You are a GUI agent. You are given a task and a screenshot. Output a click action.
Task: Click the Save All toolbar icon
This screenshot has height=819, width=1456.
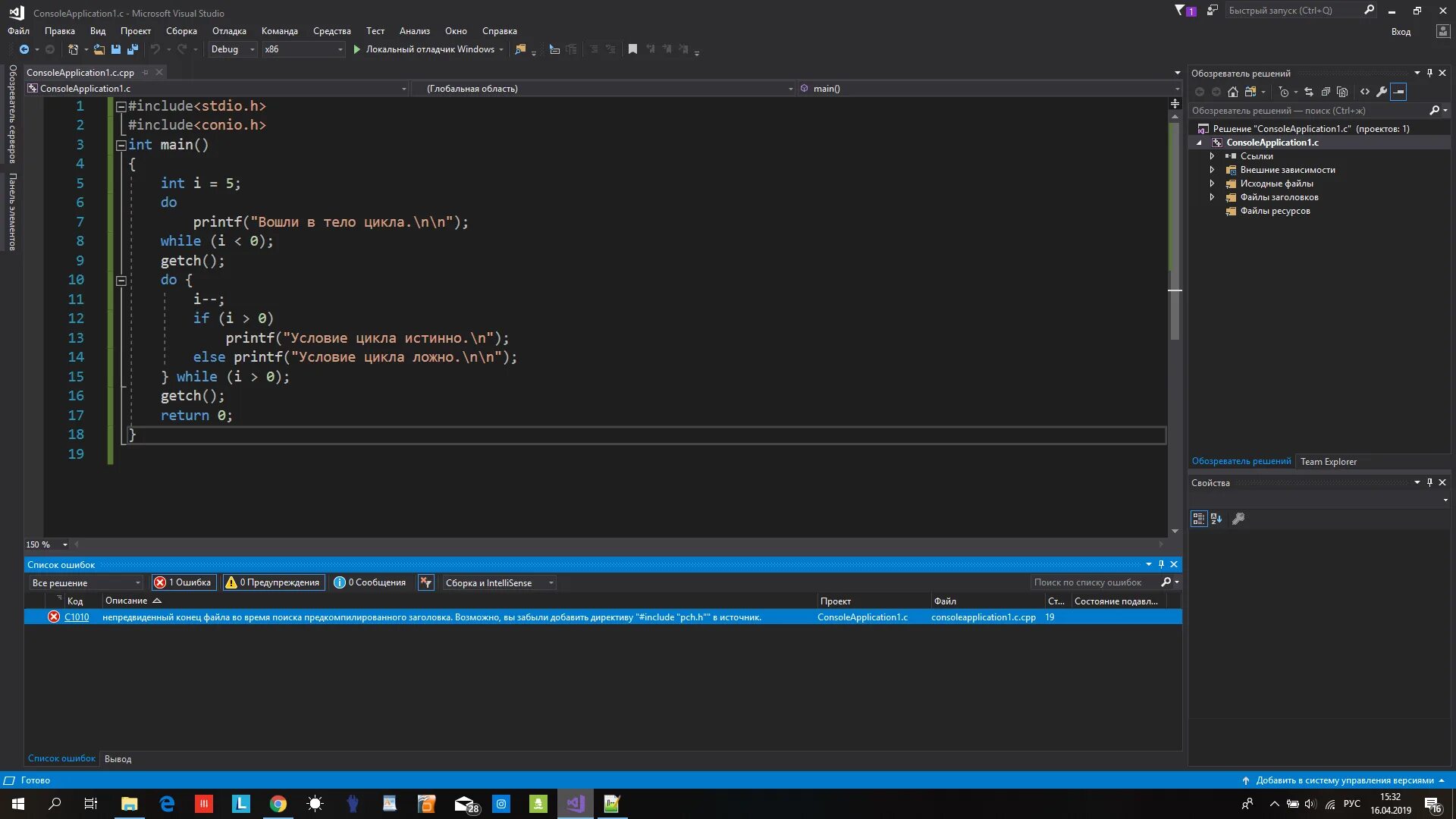pos(133,49)
